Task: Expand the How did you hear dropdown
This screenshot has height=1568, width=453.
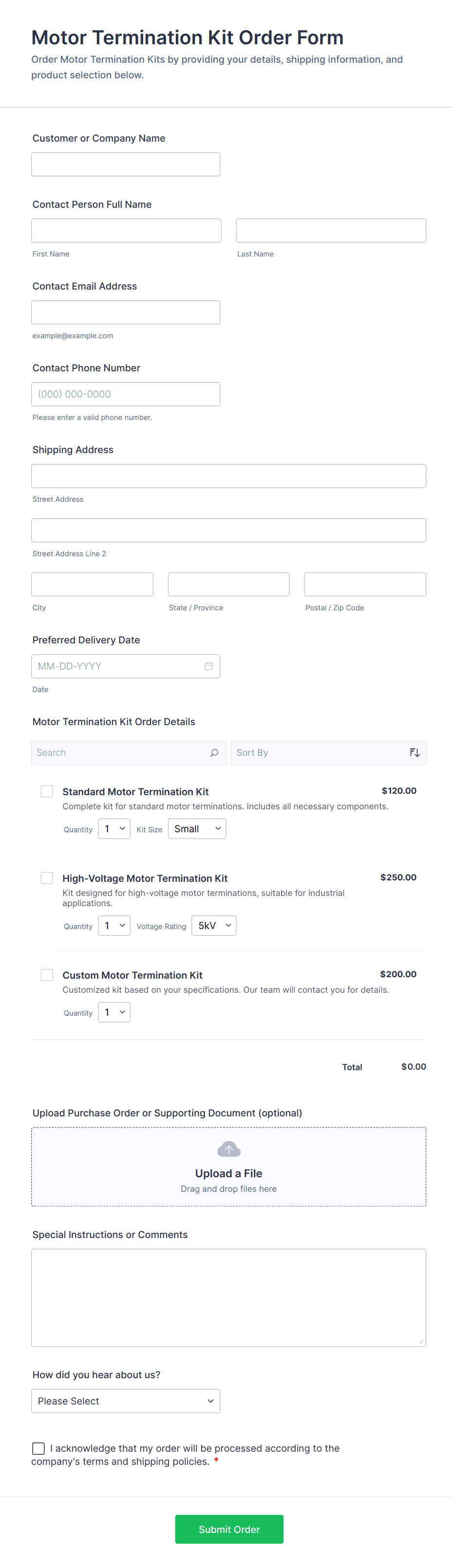Action: 126,1401
